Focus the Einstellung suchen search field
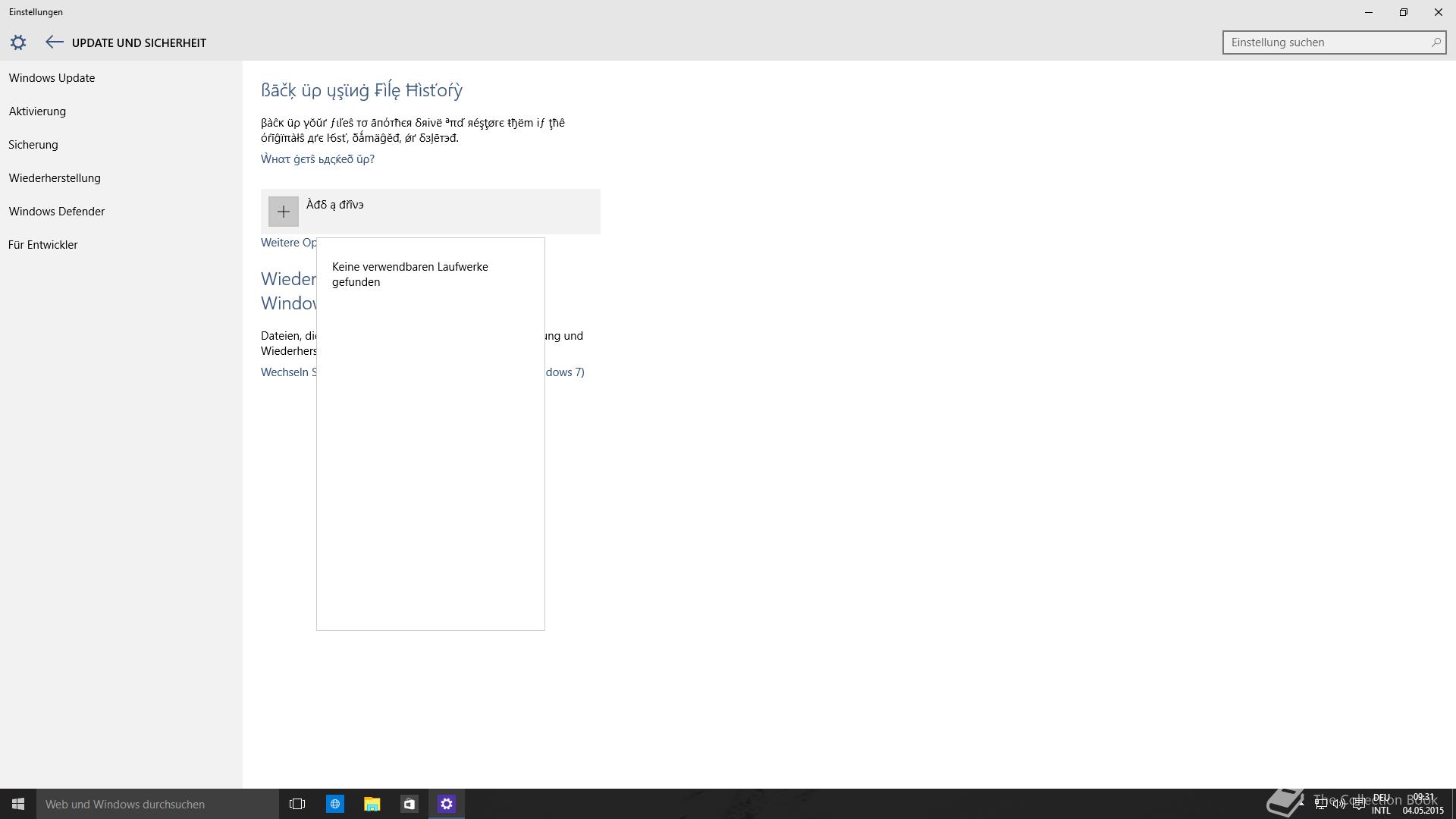 (x=1334, y=42)
